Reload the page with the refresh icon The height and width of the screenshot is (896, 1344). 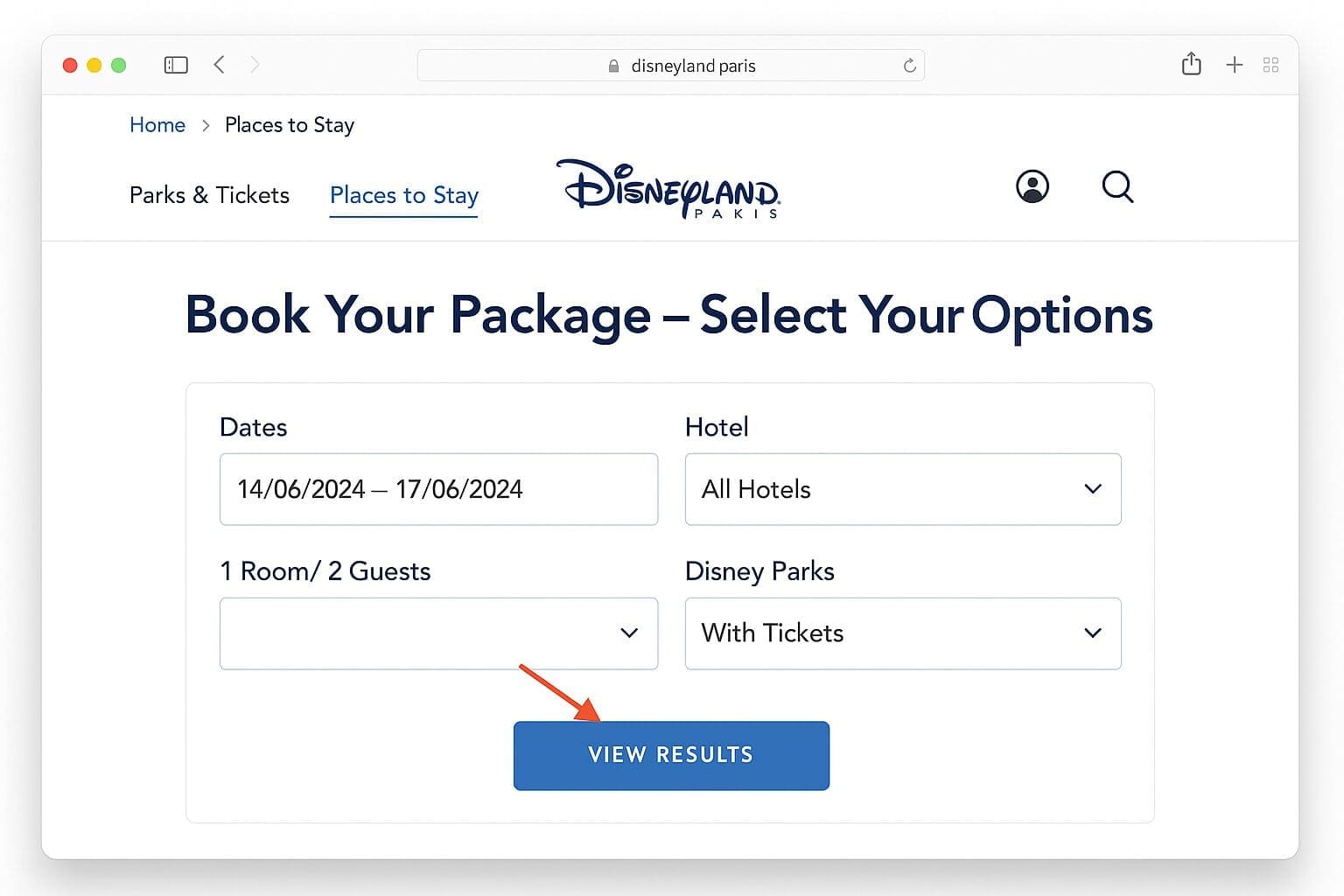[910, 66]
